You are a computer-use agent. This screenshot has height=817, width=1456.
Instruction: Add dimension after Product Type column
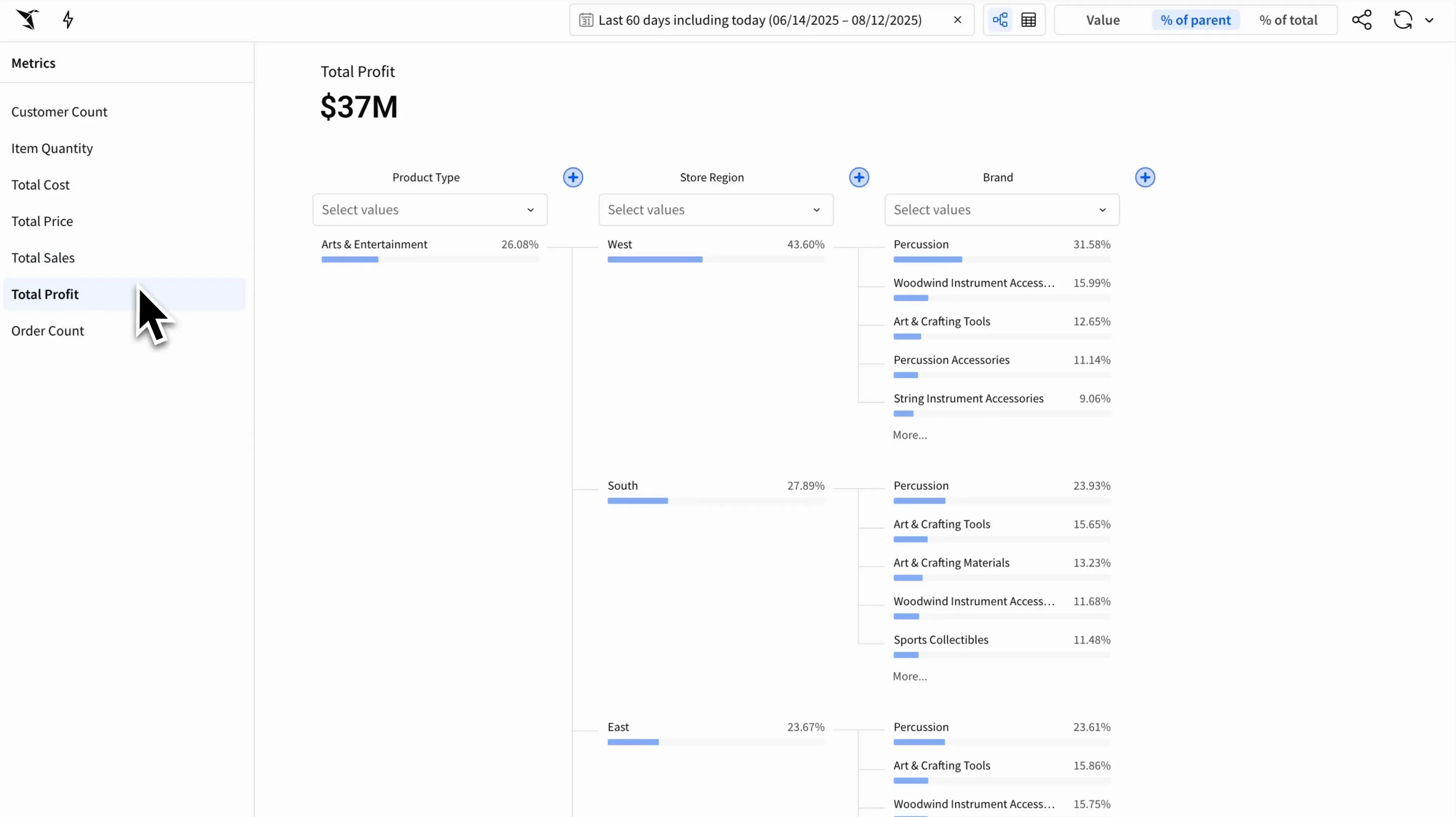[x=572, y=178]
